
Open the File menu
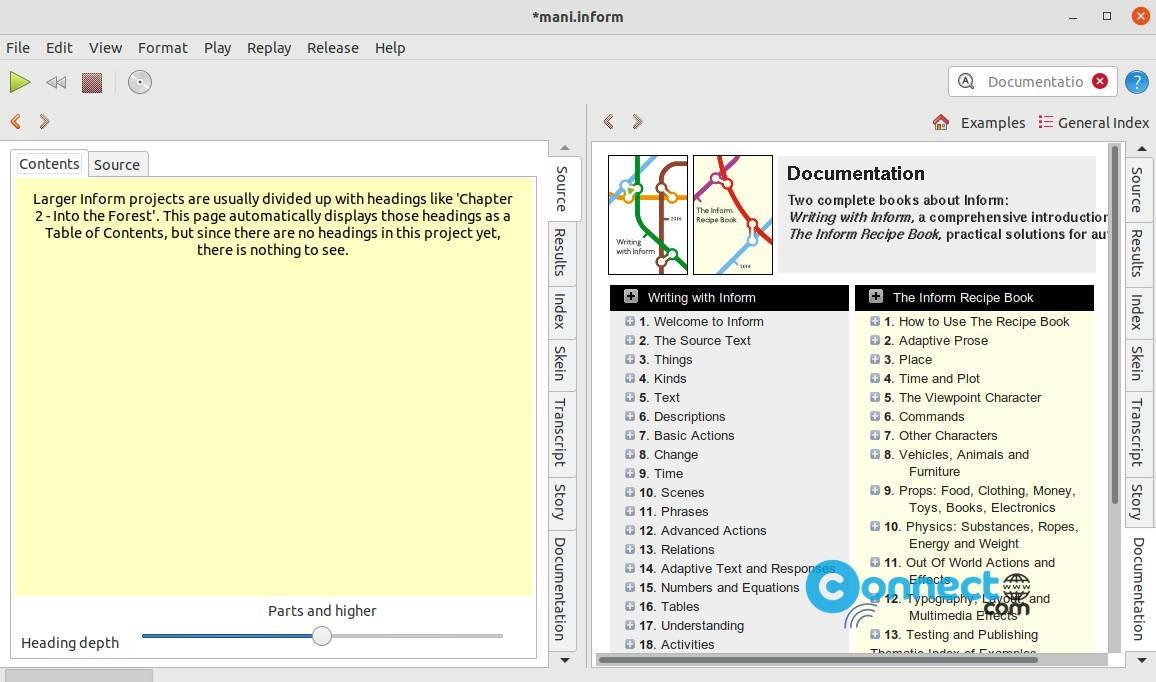[18, 48]
